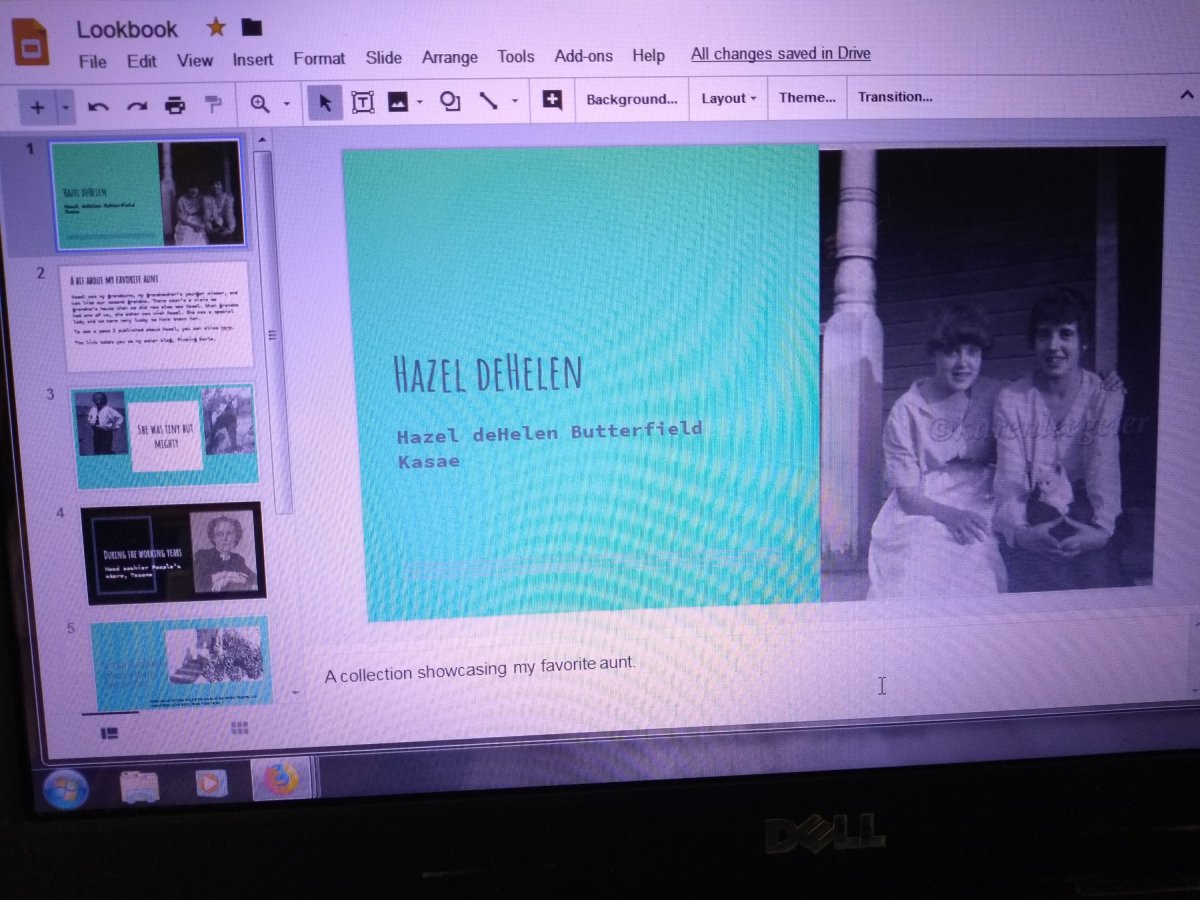1200x900 pixels.
Task: Add a new slide with the plus button
Action: click(37, 106)
